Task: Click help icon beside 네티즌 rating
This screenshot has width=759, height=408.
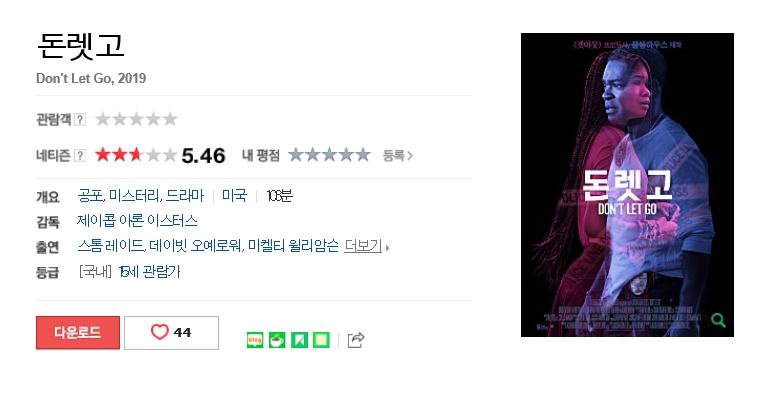Action: click(x=80, y=155)
